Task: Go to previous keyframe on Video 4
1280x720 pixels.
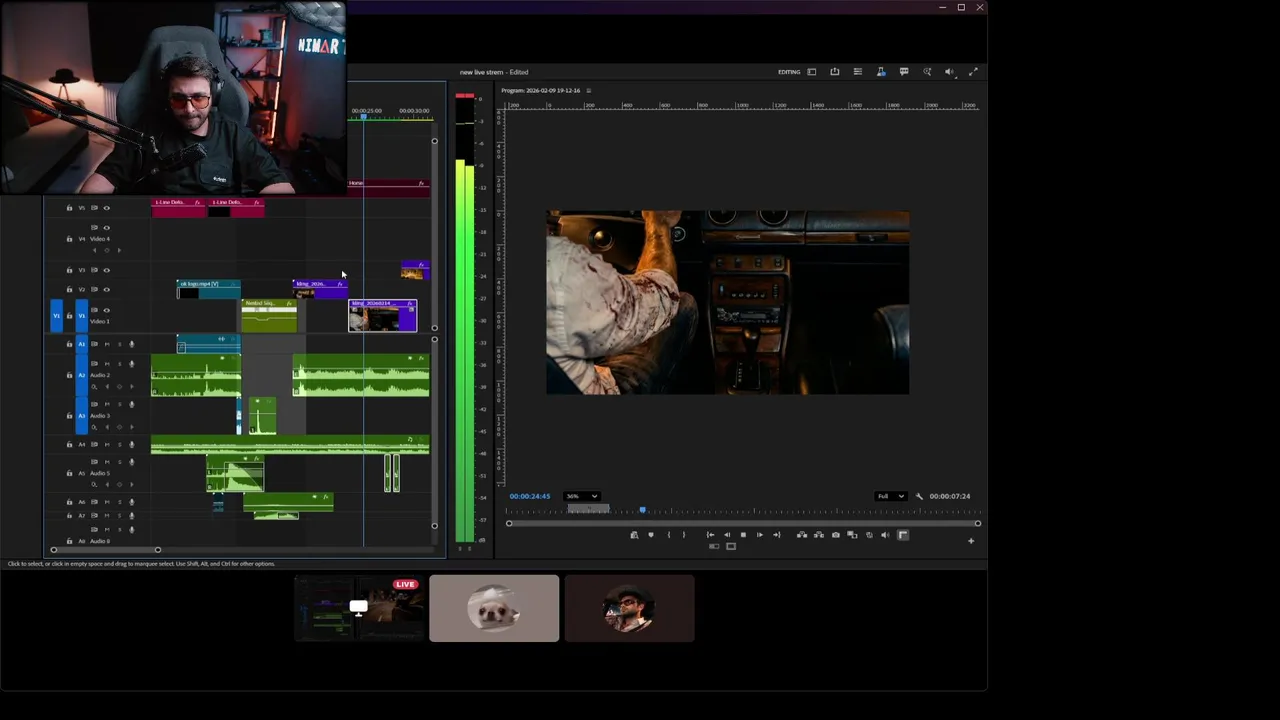Action: 94,250
